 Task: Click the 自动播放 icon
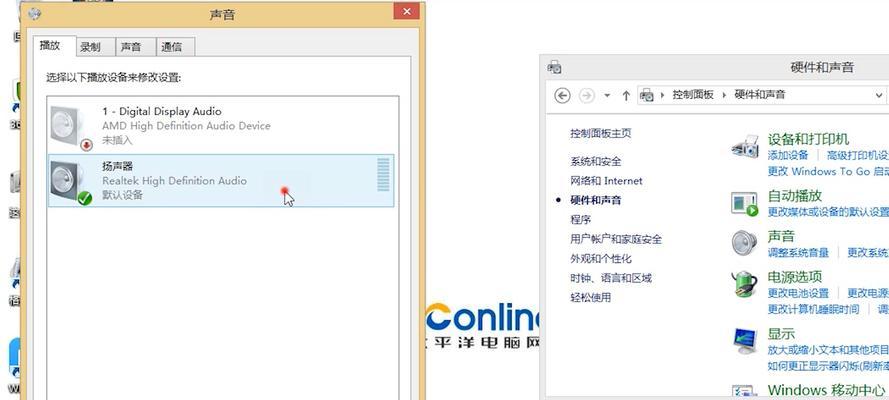click(x=744, y=203)
